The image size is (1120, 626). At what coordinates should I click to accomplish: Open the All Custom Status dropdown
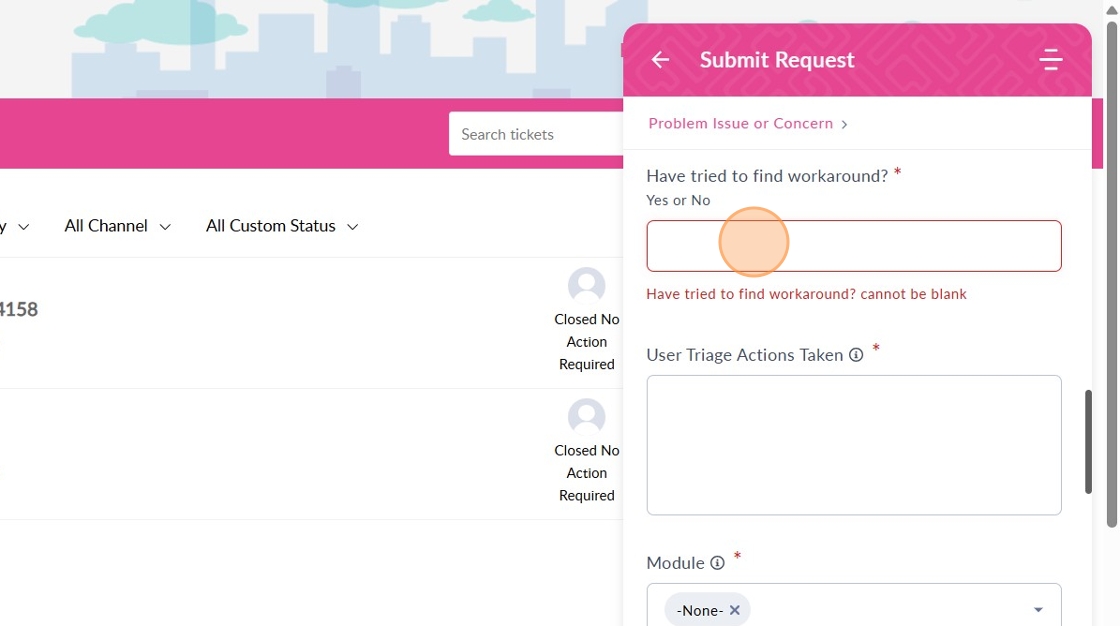click(x=282, y=226)
